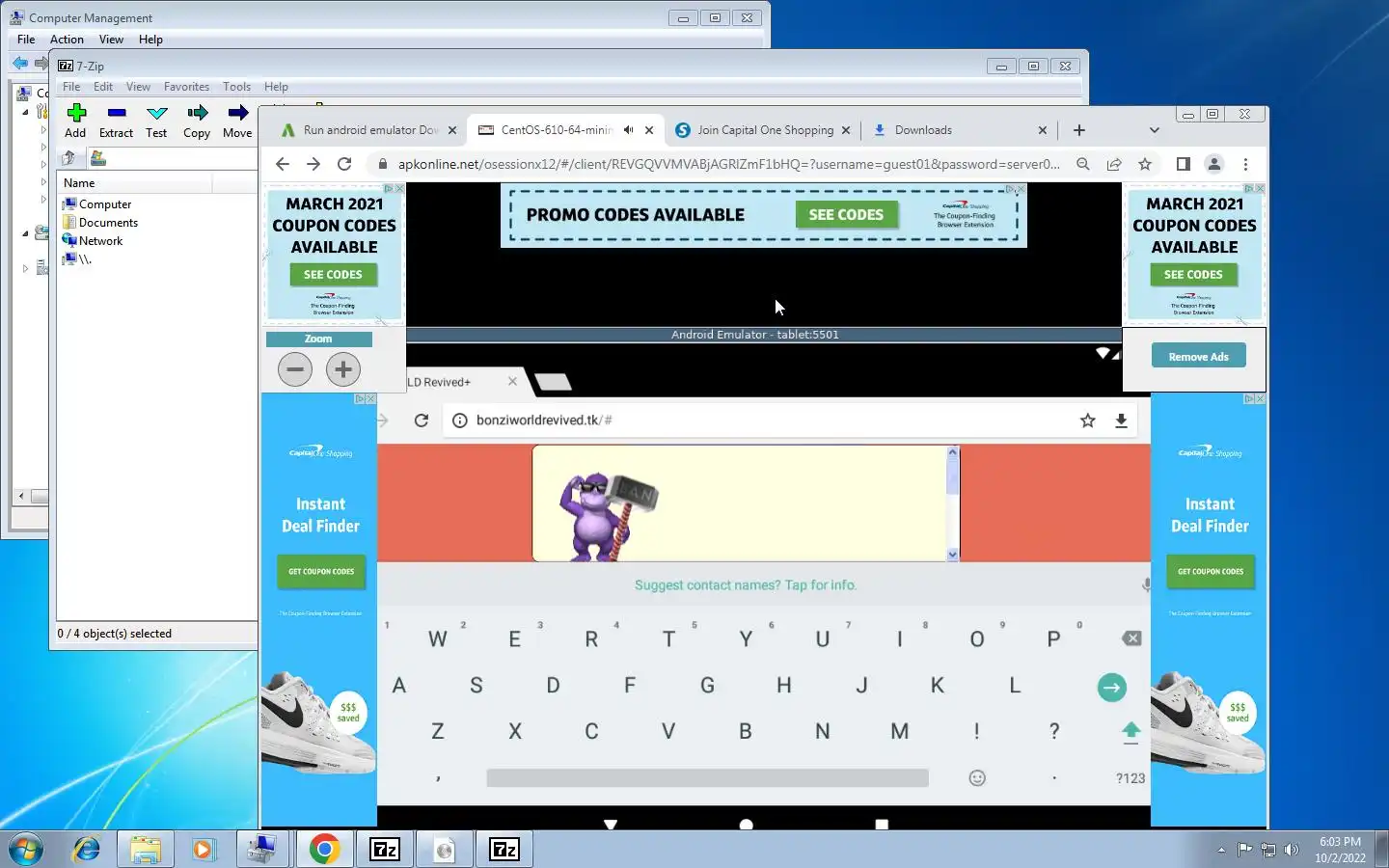Screen dimensions: 1389x868
Task: Mute the CentOS tab audio icon
Action: (x=629, y=130)
